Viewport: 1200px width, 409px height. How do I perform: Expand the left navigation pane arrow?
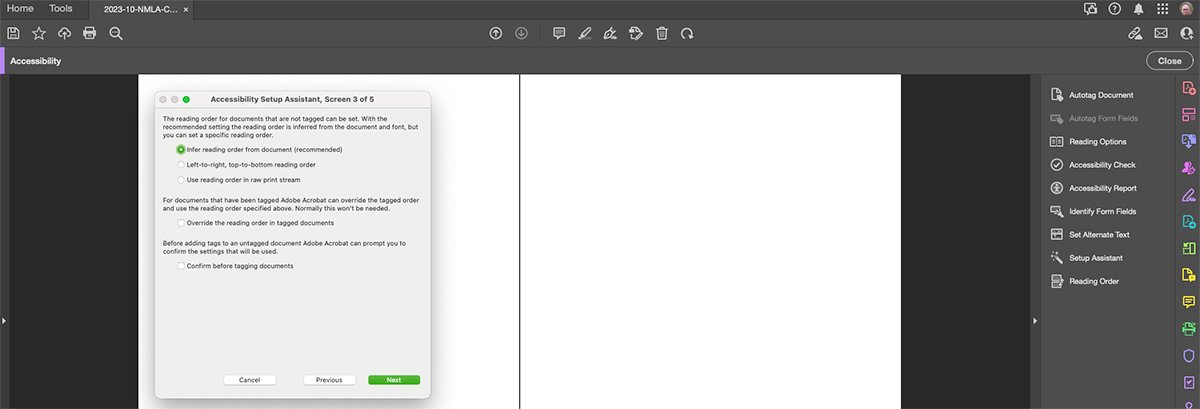[x=4, y=320]
